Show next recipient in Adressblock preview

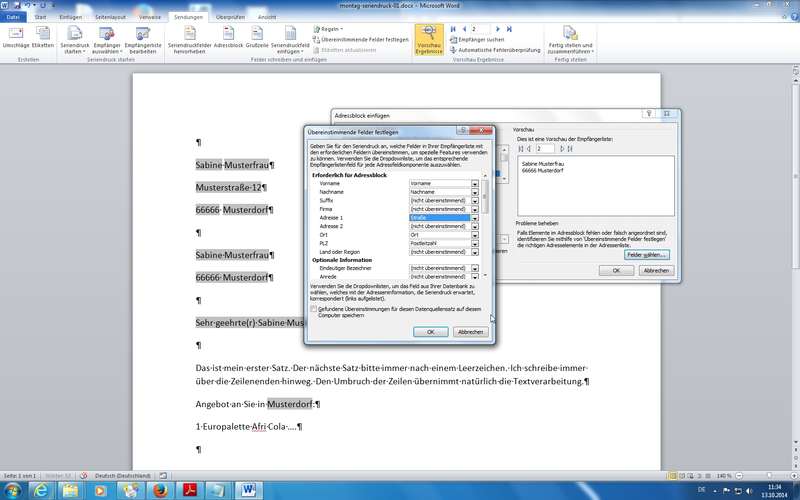[562, 149]
